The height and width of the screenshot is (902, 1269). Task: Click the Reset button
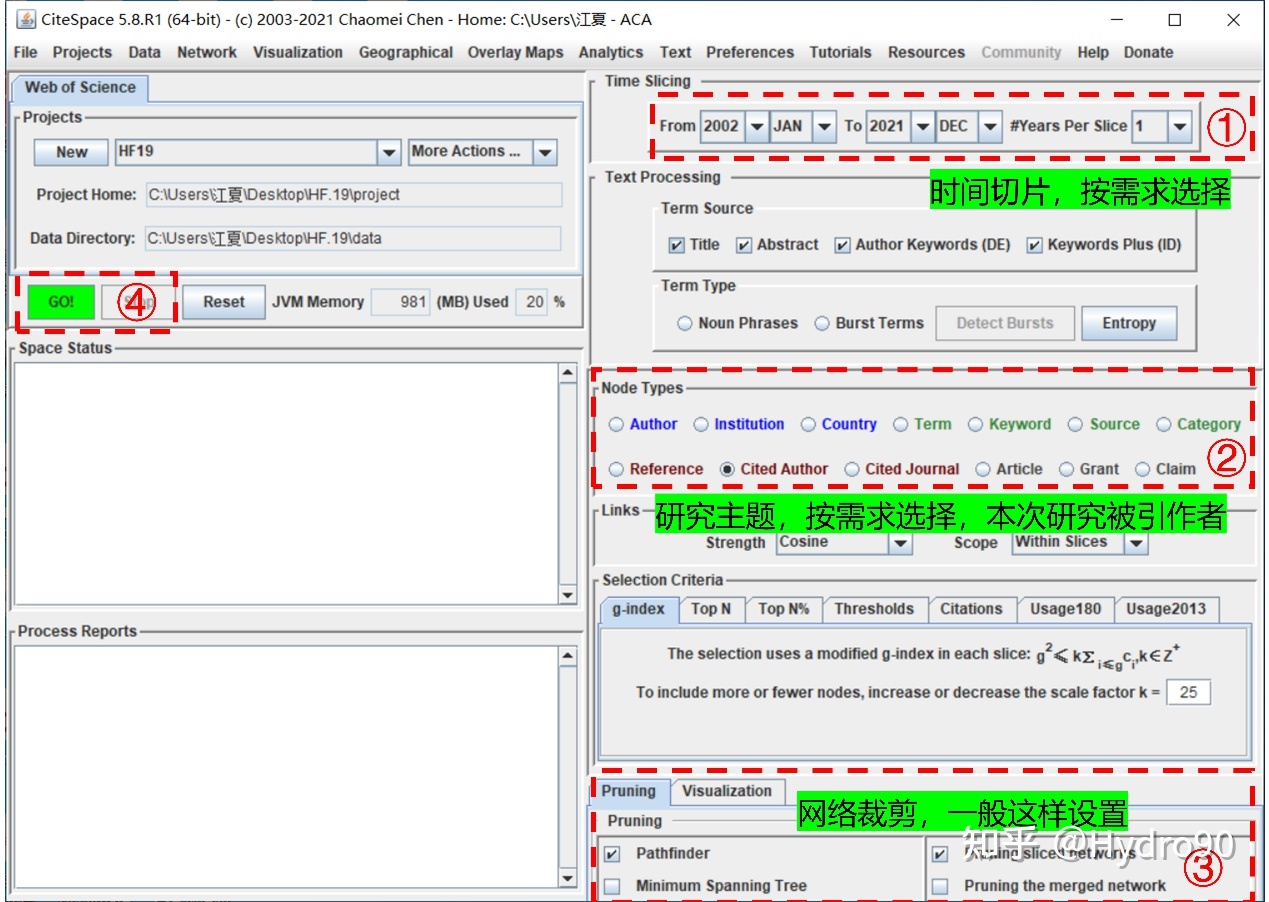224,302
